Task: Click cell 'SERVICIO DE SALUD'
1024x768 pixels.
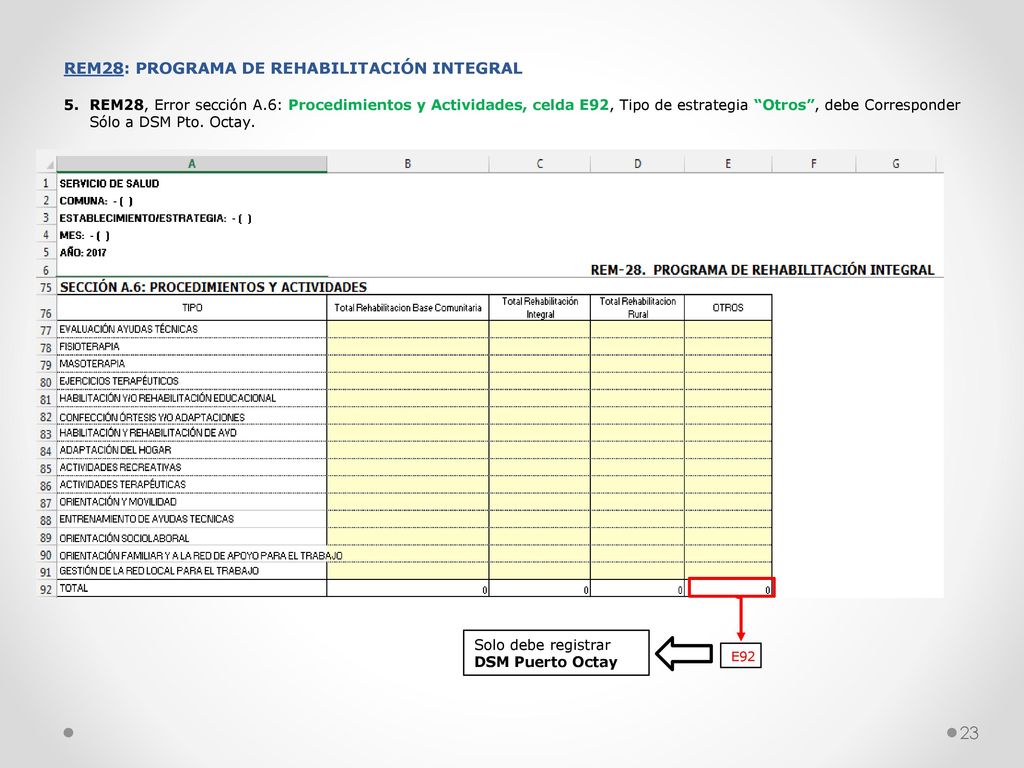Action: pos(109,184)
